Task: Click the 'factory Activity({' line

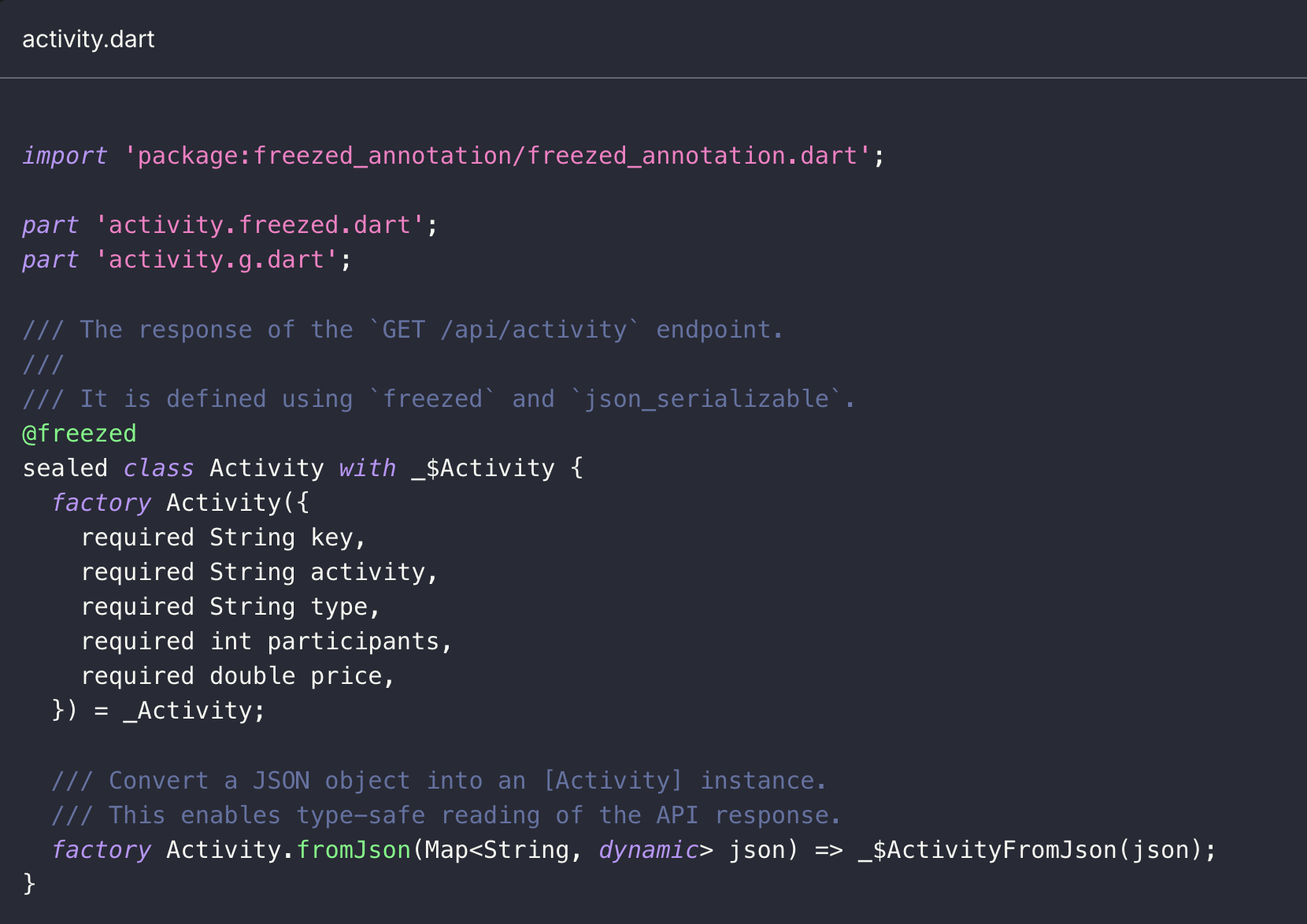Action: pyautogui.click(x=180, y=502)
